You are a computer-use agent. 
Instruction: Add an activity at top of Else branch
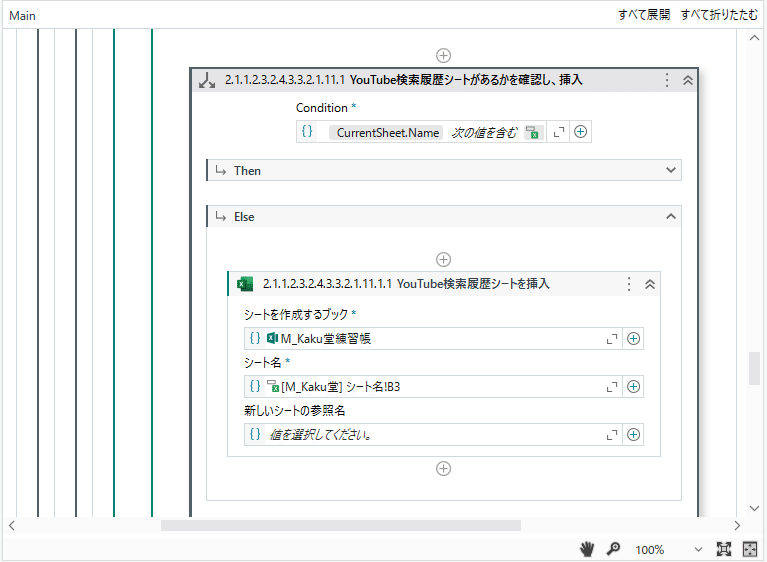pyautogui.click(x=443, y=259)
